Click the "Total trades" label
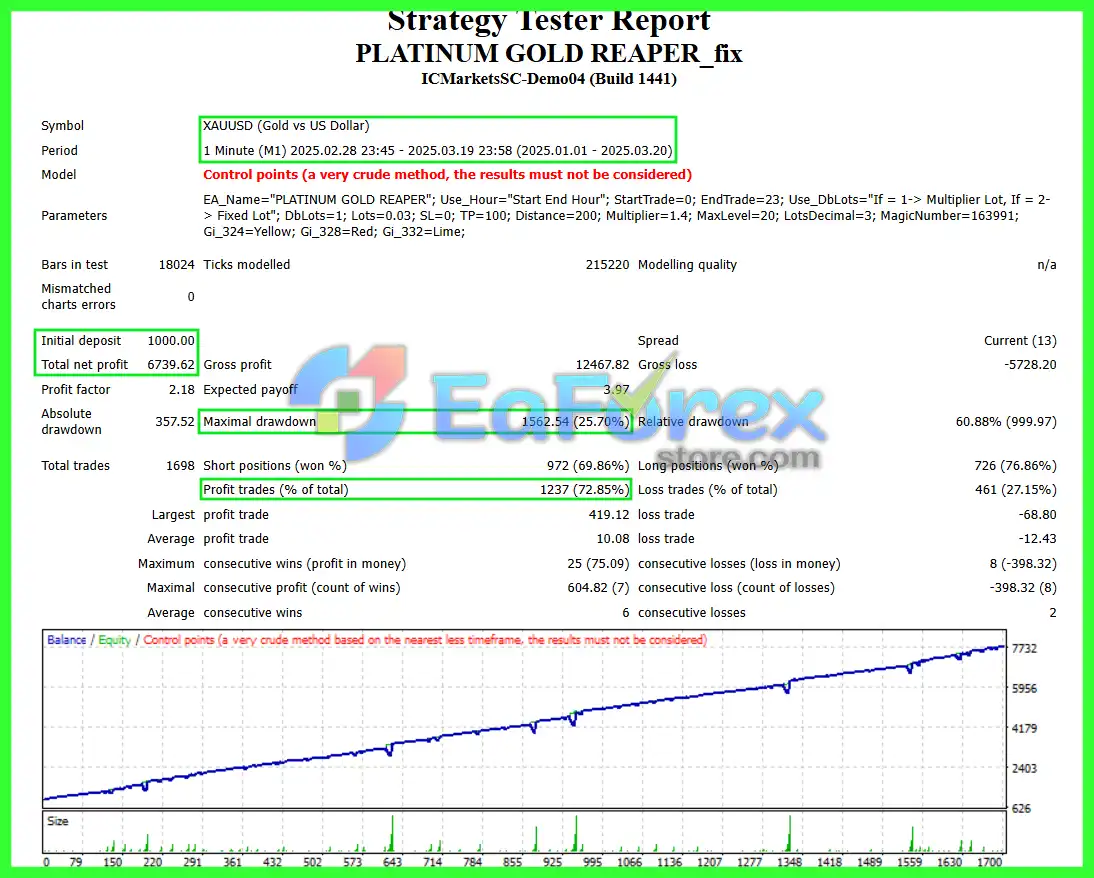The width and height of the screenshot is (1094, 878). click(75, 466)
